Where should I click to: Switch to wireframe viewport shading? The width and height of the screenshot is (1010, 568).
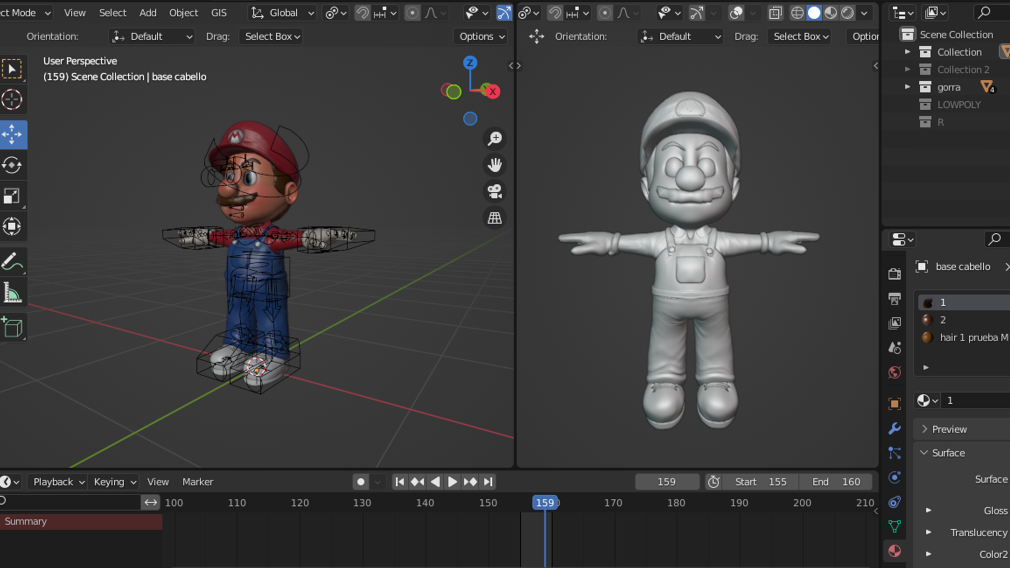pyautogui.click(x=797, y=13)
